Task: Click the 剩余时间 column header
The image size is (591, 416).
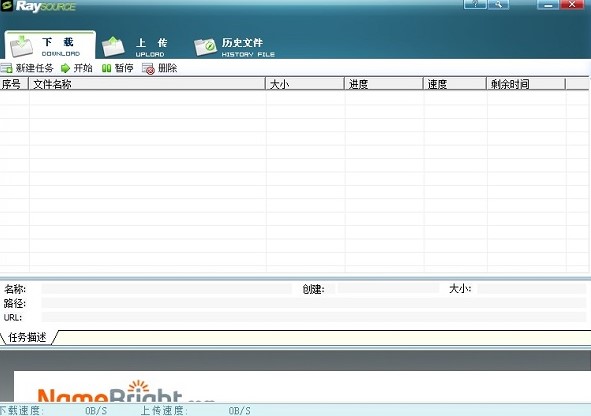Action: pyautogui.click(x=527, y=84)
